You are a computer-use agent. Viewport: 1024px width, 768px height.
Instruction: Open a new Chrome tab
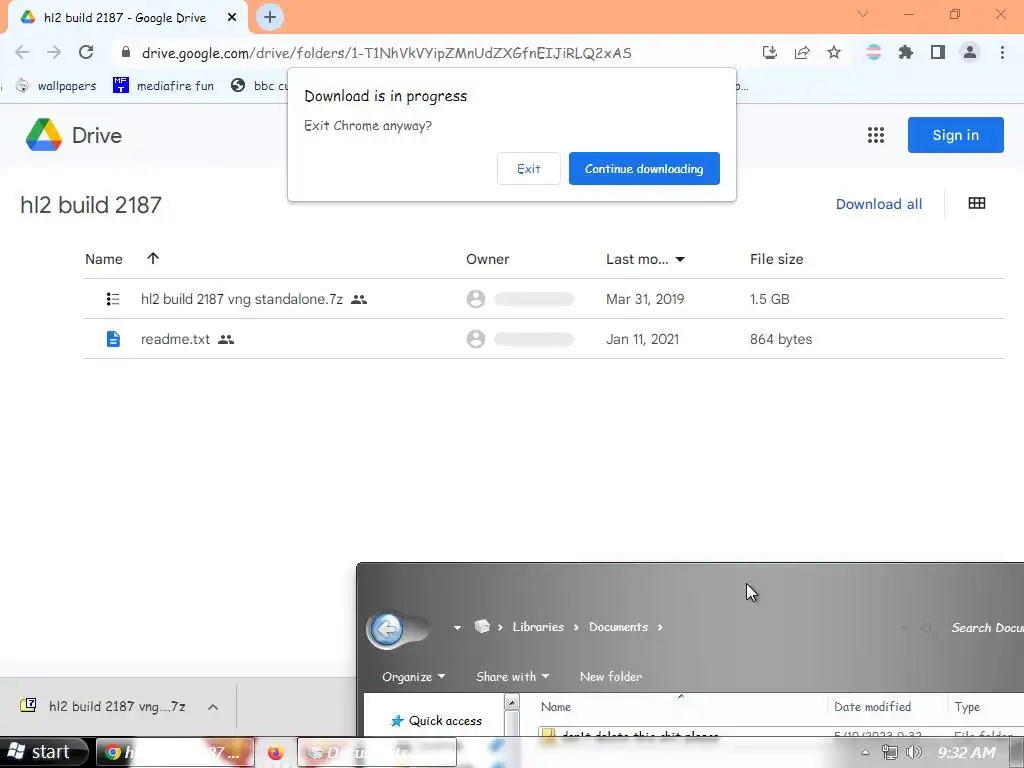[270, 17]
